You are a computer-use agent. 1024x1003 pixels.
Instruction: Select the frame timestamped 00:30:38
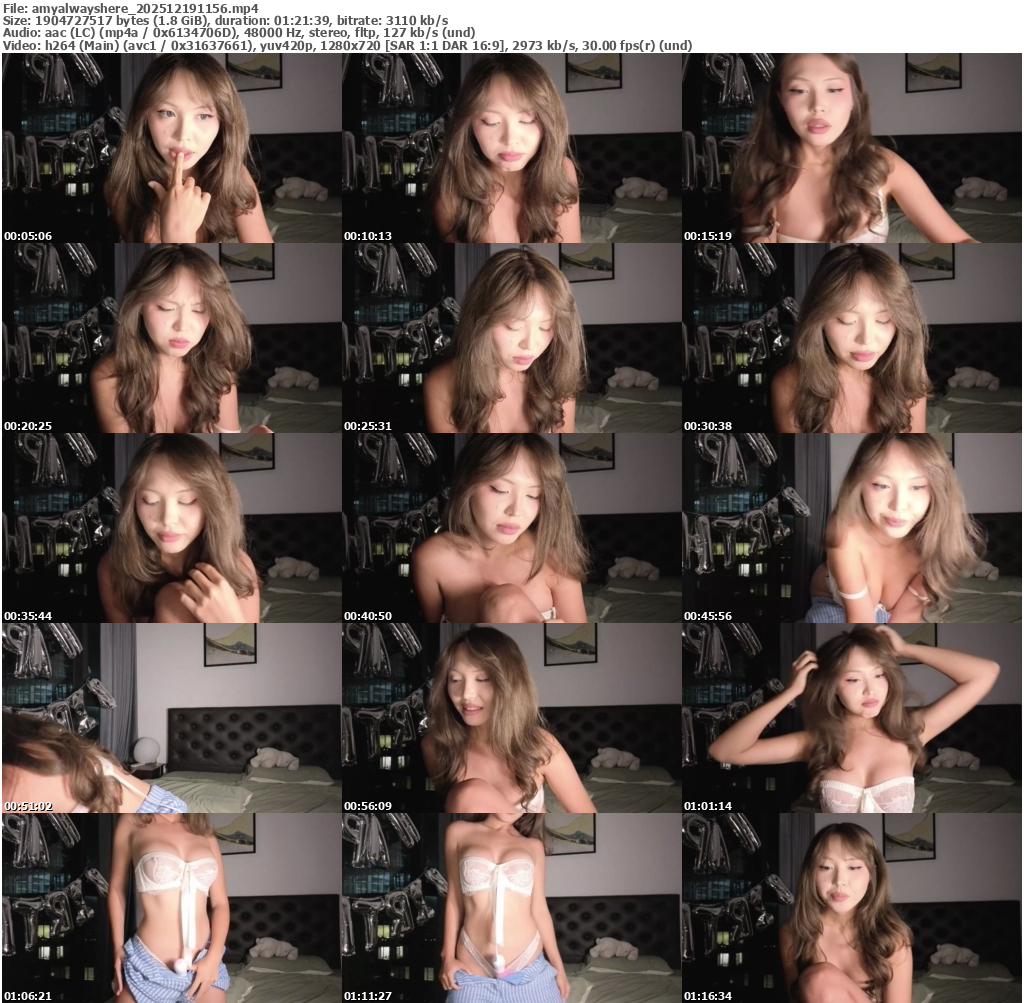[852, 338]
